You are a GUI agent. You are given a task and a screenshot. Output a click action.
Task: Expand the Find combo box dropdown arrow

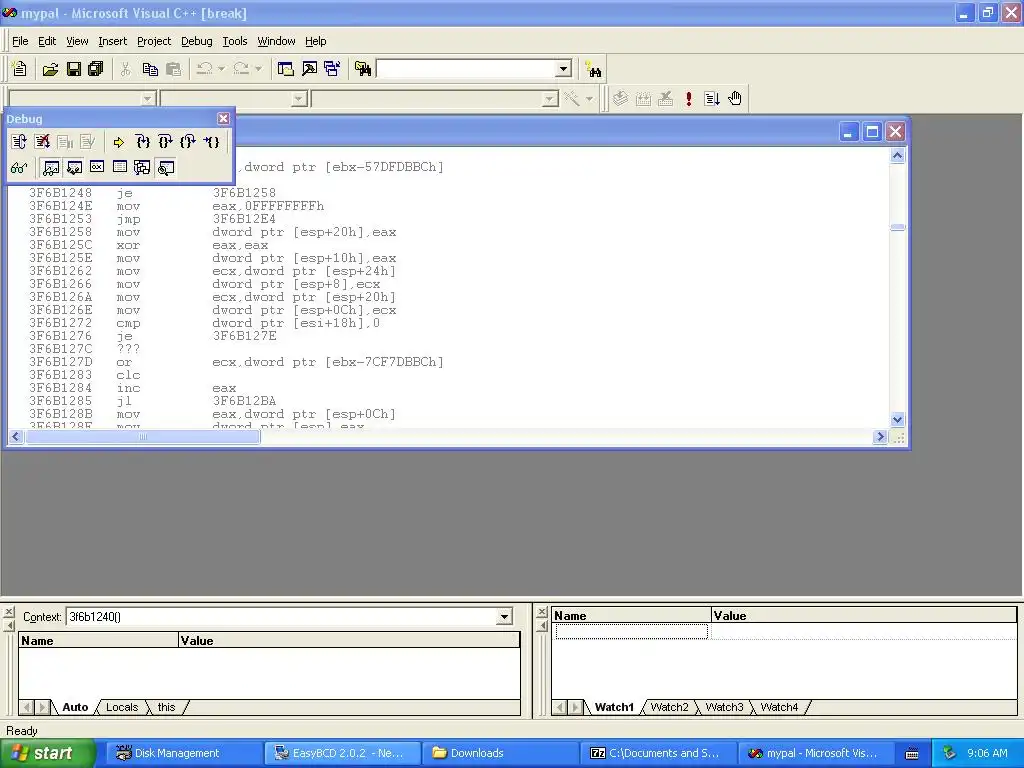point(563,69)
